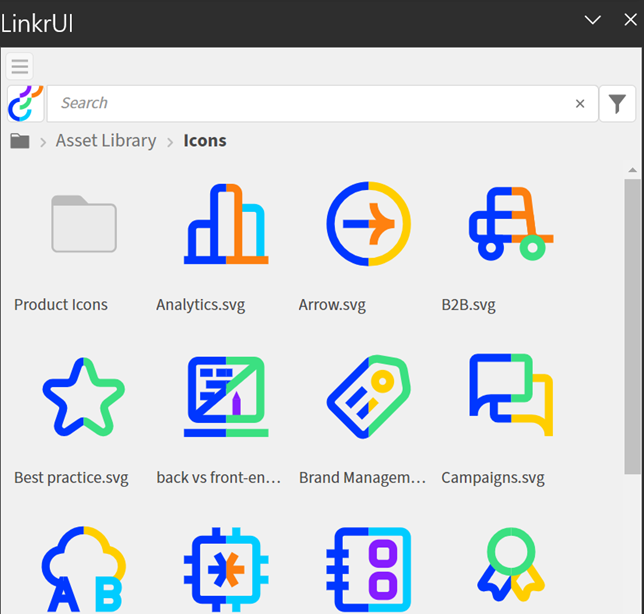The height and width of the screenshot is (614, 644).
Task: Collapse the LinkrUI panel with chevron
Action: 592,20
